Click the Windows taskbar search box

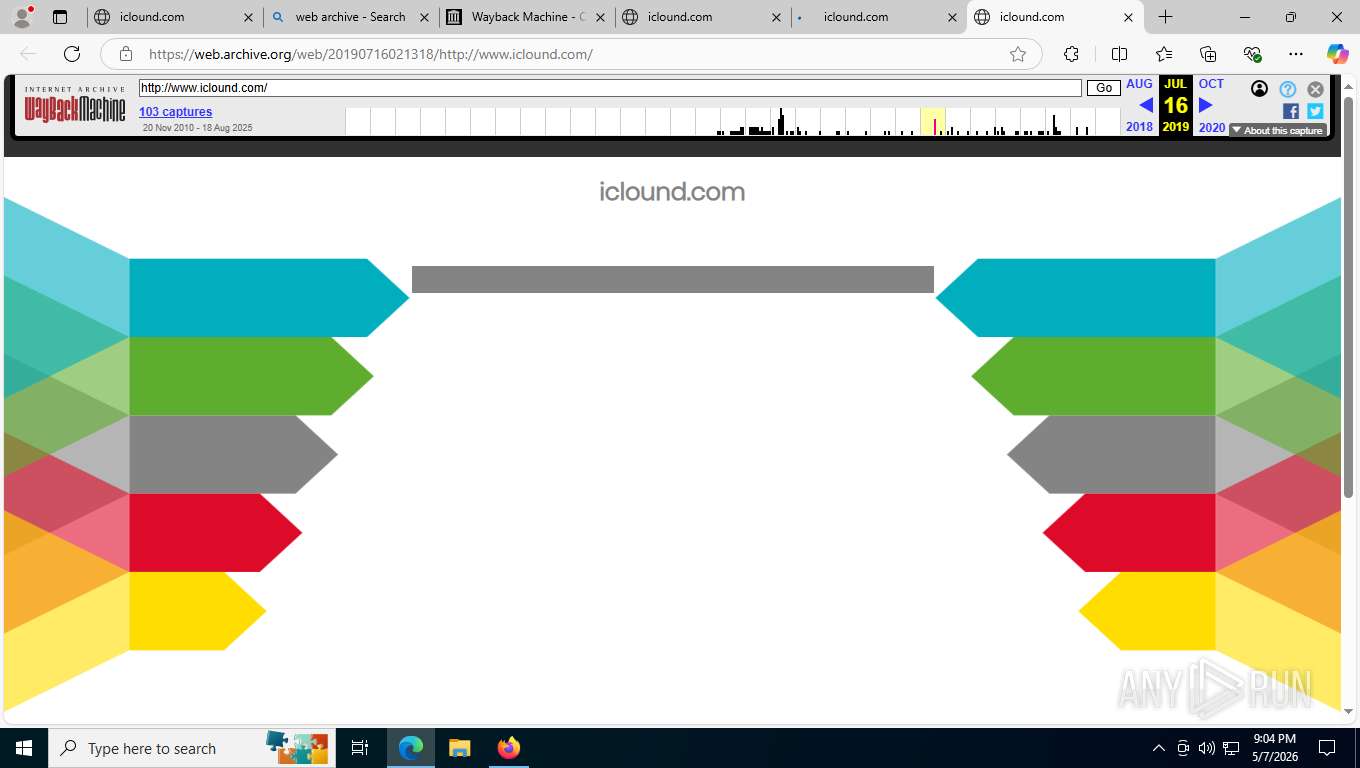tap(190, 748)
